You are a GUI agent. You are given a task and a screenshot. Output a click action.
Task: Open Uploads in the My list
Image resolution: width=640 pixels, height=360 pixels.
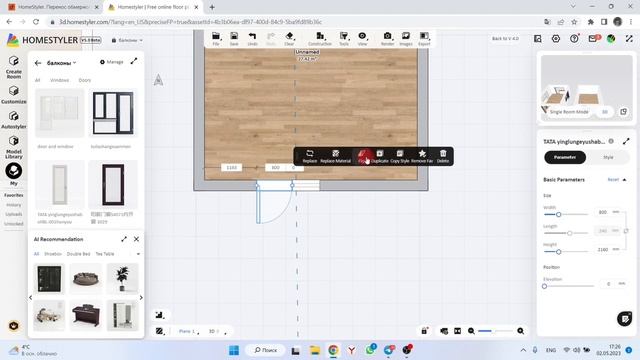coord(13,214)
